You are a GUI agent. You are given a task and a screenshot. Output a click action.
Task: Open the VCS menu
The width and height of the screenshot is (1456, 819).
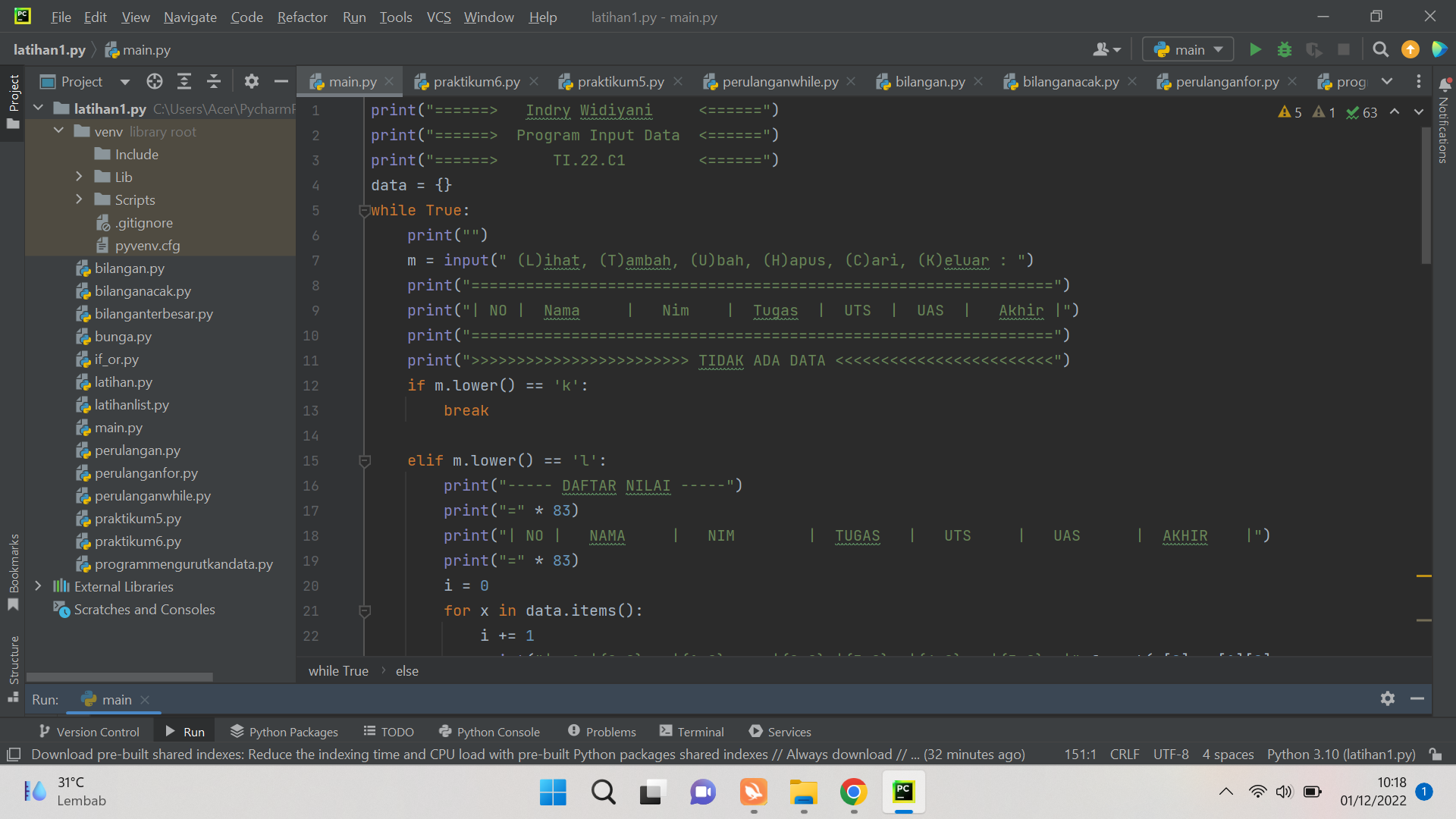coord(438,17)
